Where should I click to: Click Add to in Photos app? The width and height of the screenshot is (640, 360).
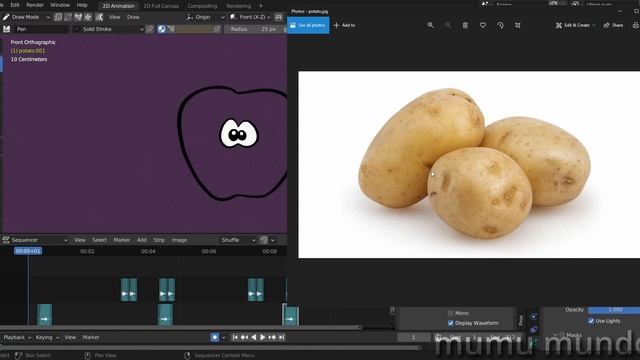tap(344, 25)
